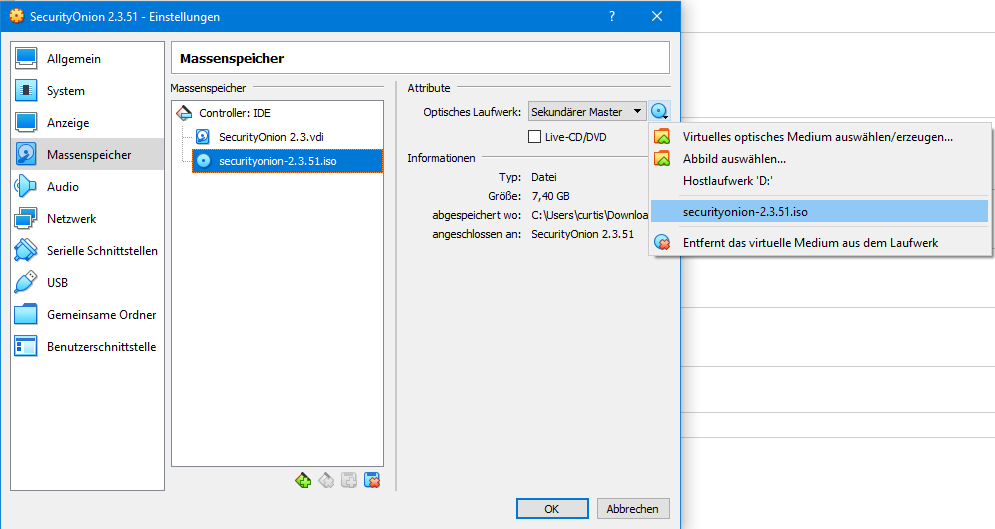
Task: Click the Datei type value
Action: (544, 177)
